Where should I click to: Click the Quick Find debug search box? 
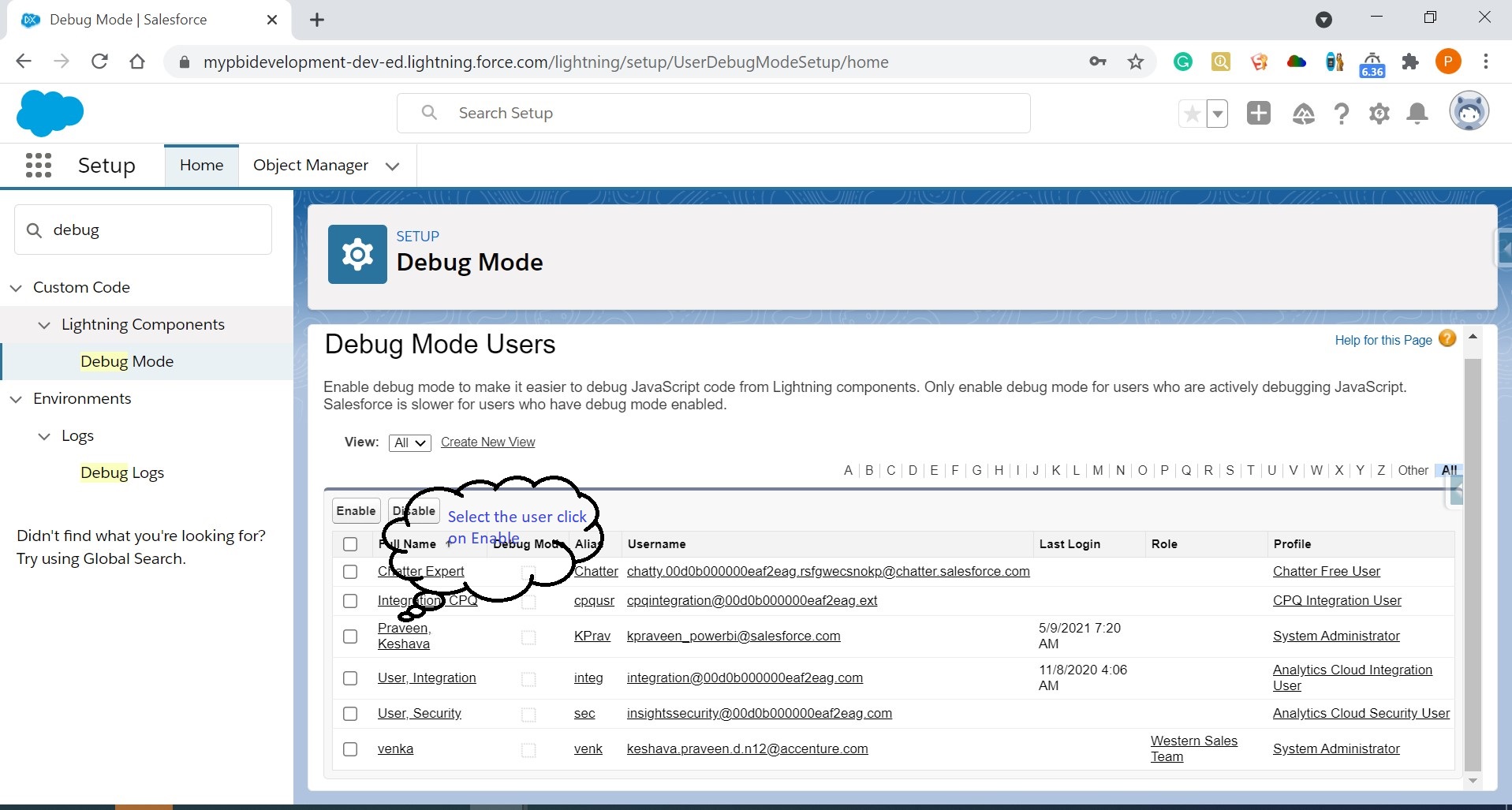coord(144,230)
